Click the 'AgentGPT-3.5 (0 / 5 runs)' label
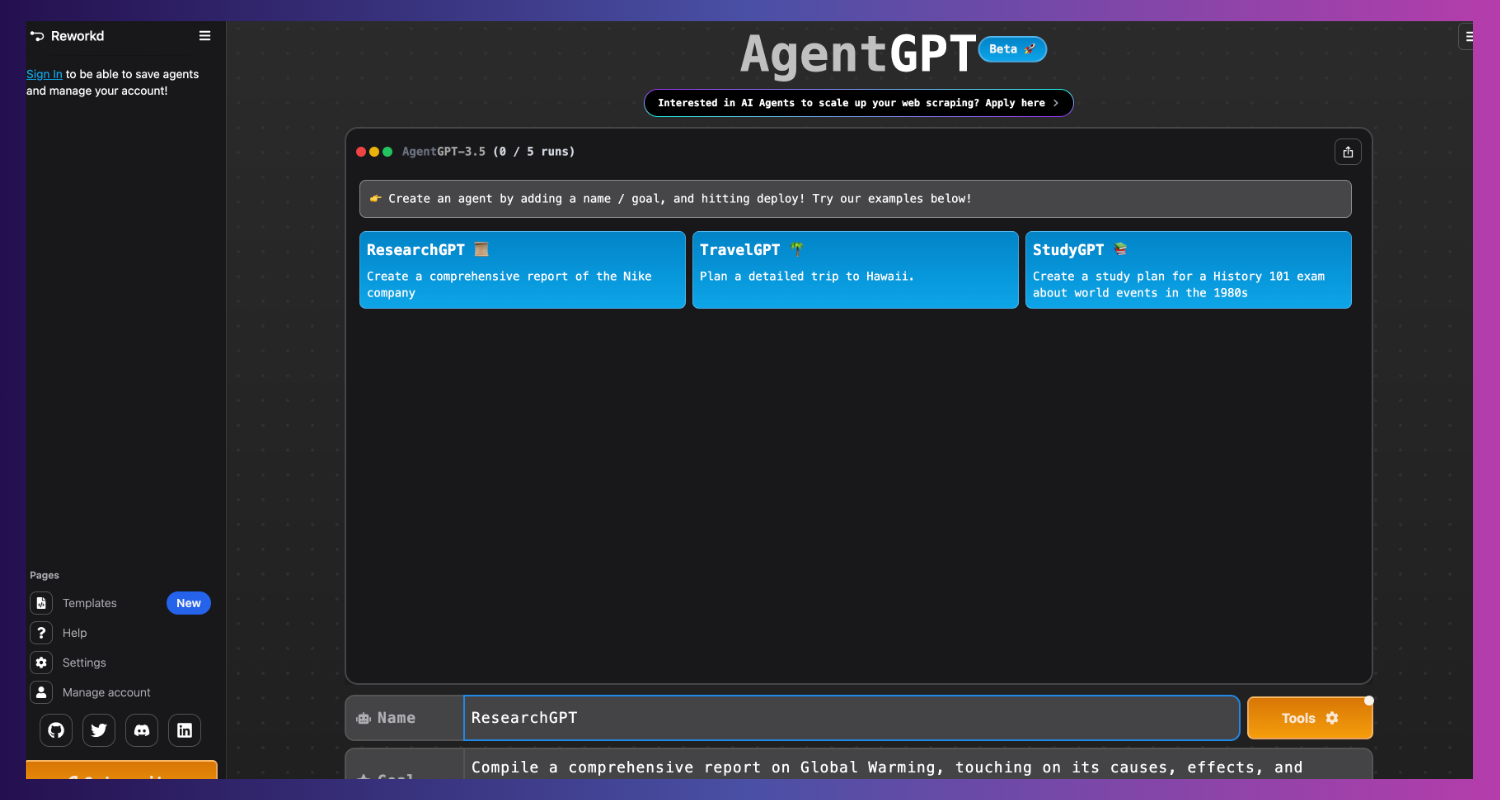The width and height of the screenshot is (1500, 800). coord(488,152)
